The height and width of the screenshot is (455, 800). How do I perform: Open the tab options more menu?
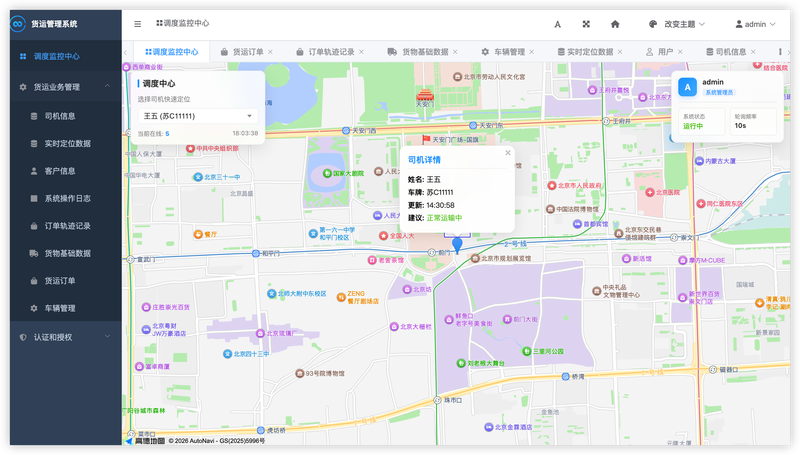[x=780, y=52]
